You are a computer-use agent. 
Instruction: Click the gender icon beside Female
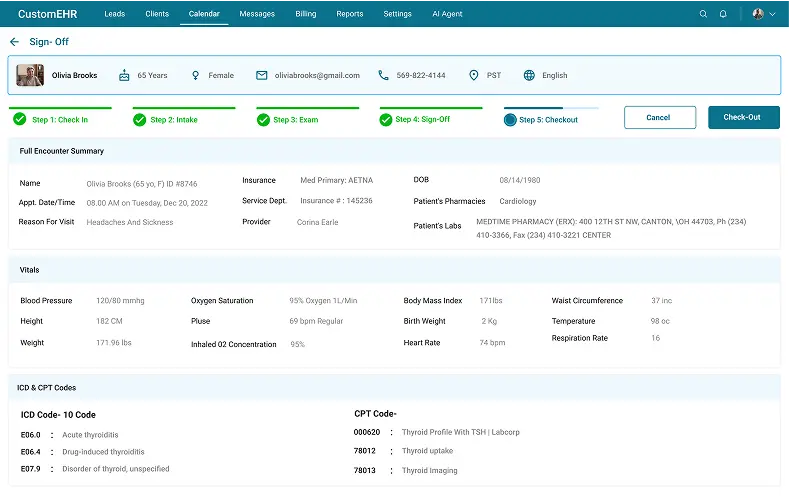tap(195, 75)
